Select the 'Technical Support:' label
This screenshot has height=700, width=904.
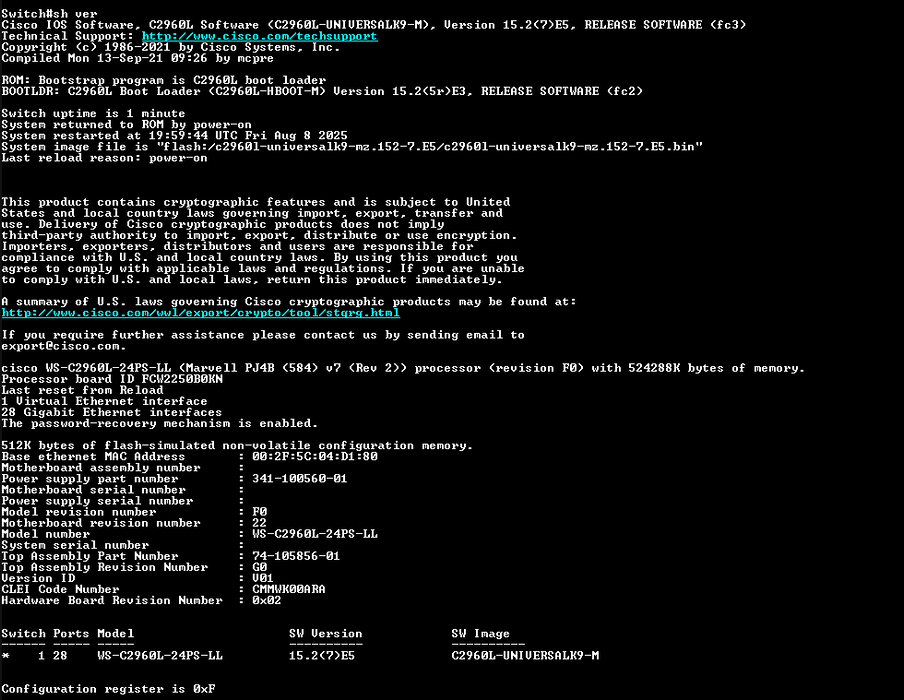point(67,36)
